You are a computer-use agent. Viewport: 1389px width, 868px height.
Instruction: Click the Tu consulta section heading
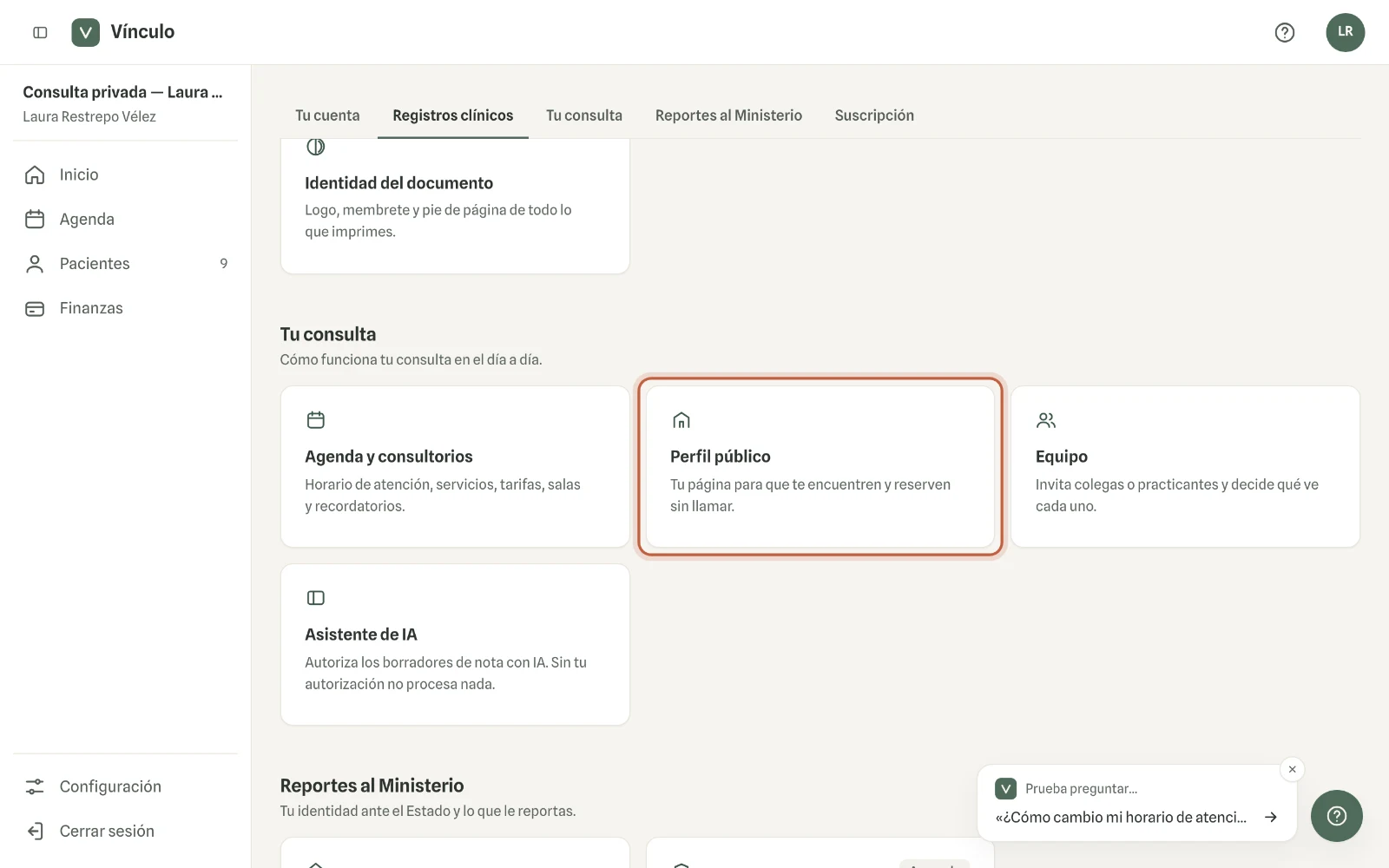(x=328, y=334)
